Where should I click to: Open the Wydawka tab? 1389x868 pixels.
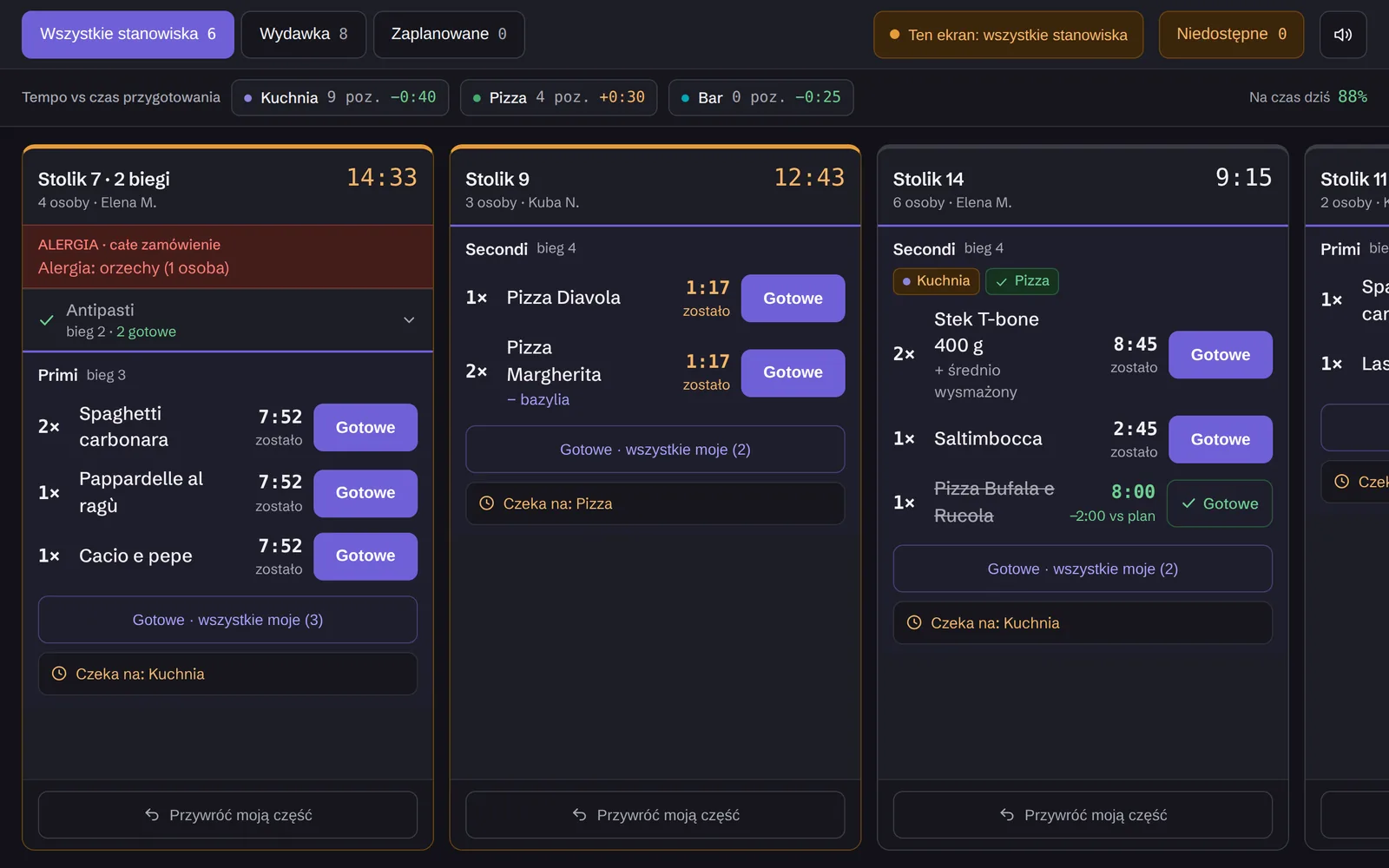click(x=304, y=35)
